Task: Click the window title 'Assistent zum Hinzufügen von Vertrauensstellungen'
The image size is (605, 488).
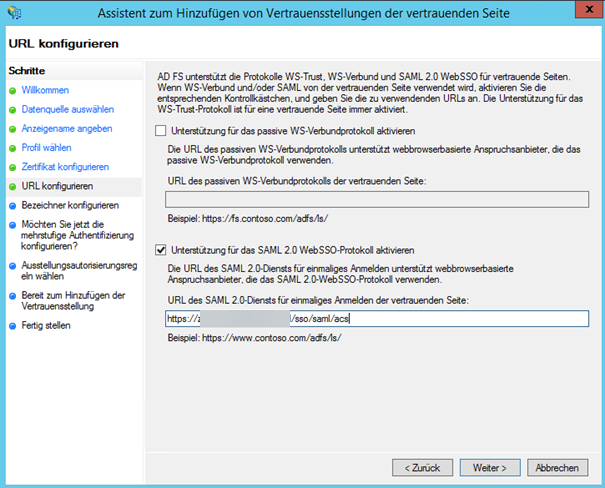Action: tap(304, 13)
